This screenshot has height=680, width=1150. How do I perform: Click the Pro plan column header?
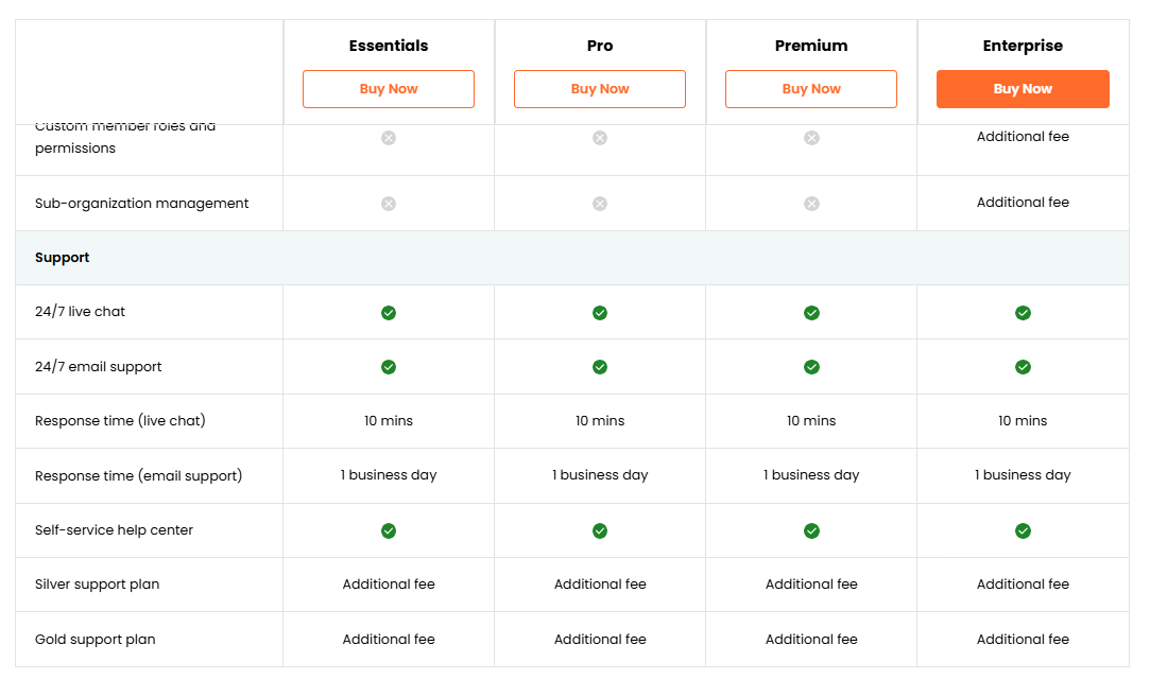click(599, 46)
